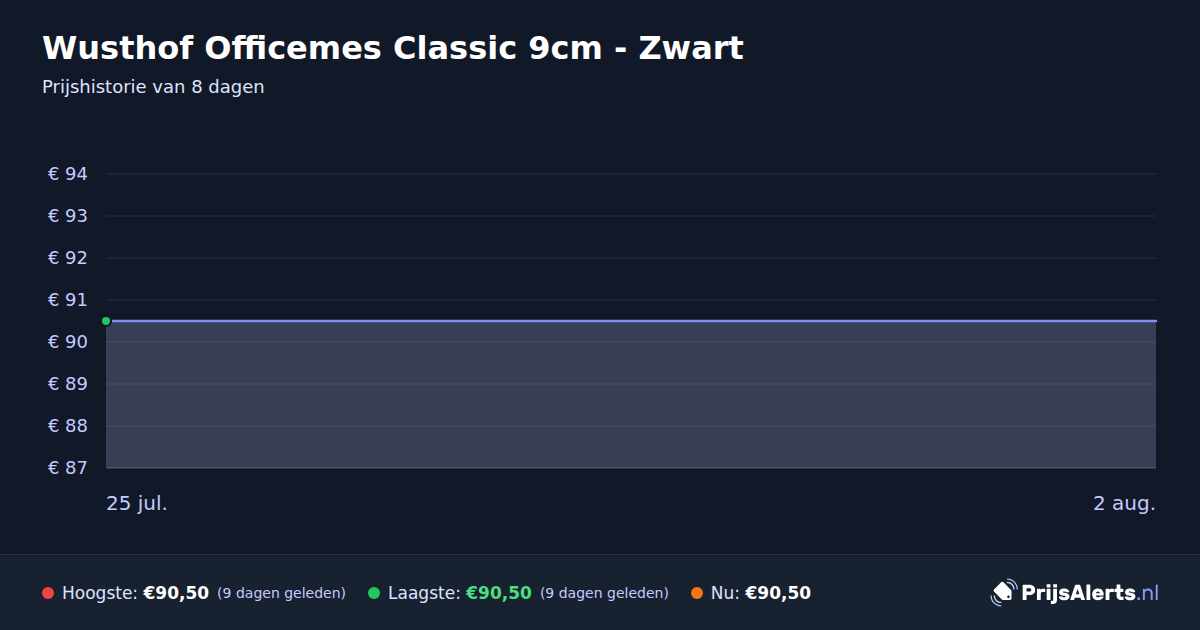The height and width of the screenshot is (630, 1200).
Task: Click the € 87 axis label
Action: point(68,468)
